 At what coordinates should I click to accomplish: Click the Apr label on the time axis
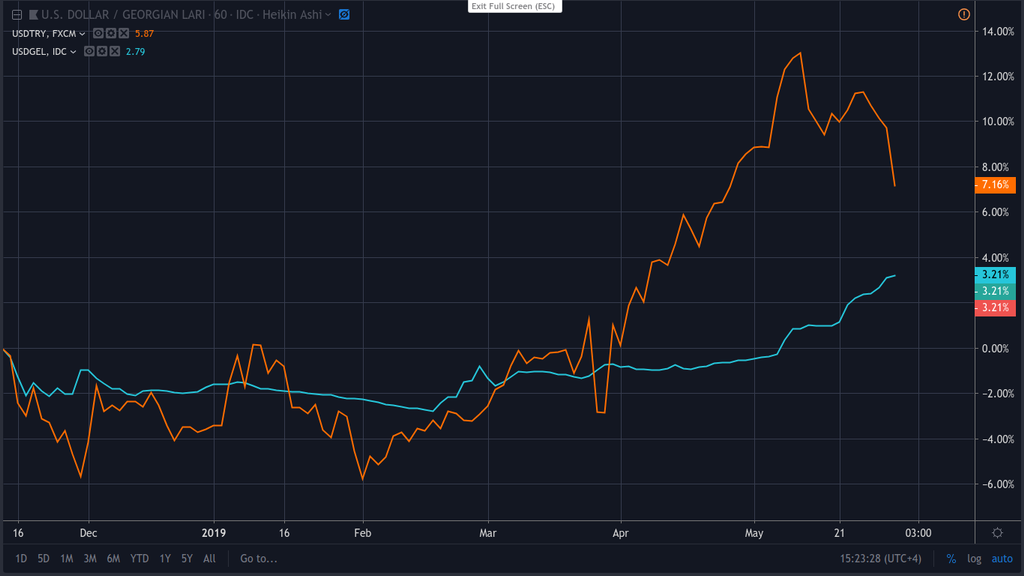(620, 533)
